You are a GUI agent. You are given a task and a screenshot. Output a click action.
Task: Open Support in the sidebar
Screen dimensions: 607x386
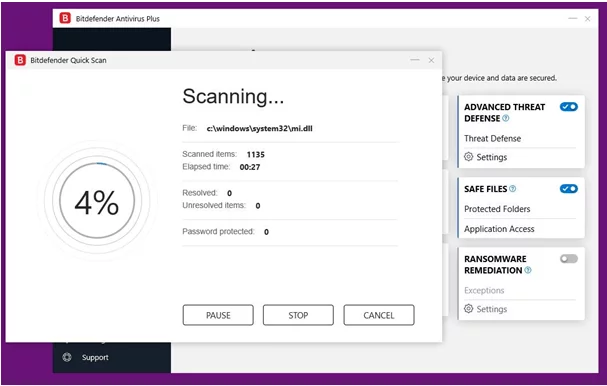95,357
